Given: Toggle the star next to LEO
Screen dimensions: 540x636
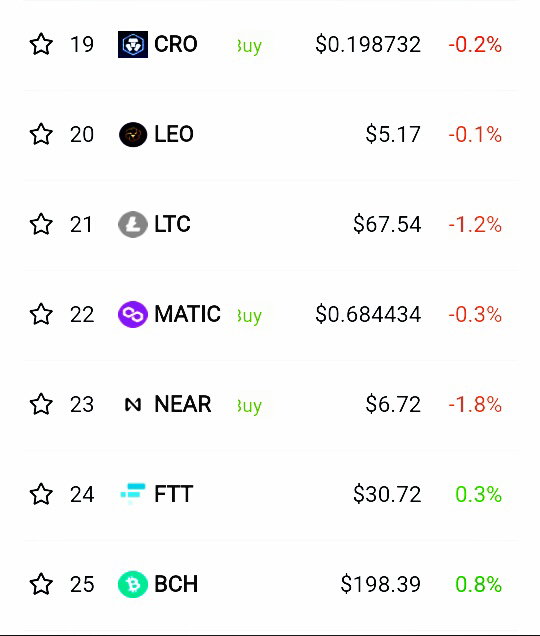Looking at the screenshot, I should pos(41,134).
